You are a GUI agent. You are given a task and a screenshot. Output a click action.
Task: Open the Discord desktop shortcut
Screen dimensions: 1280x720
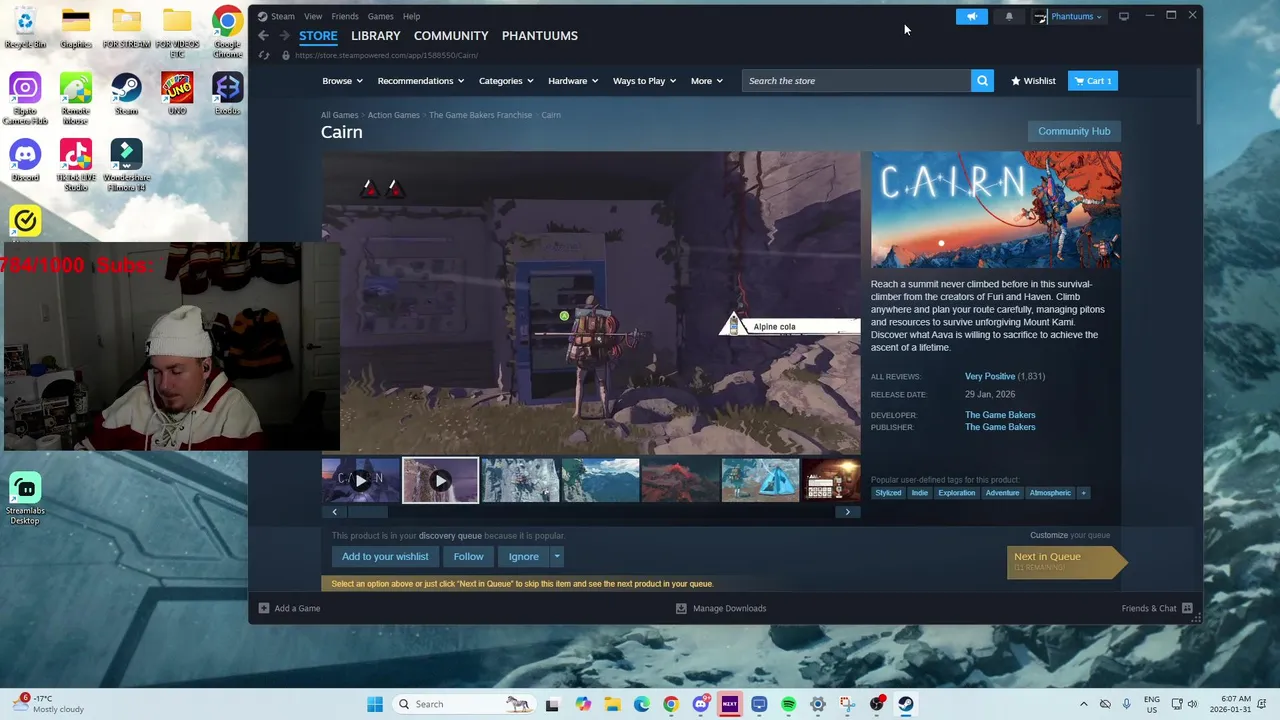tap(25, 160)
